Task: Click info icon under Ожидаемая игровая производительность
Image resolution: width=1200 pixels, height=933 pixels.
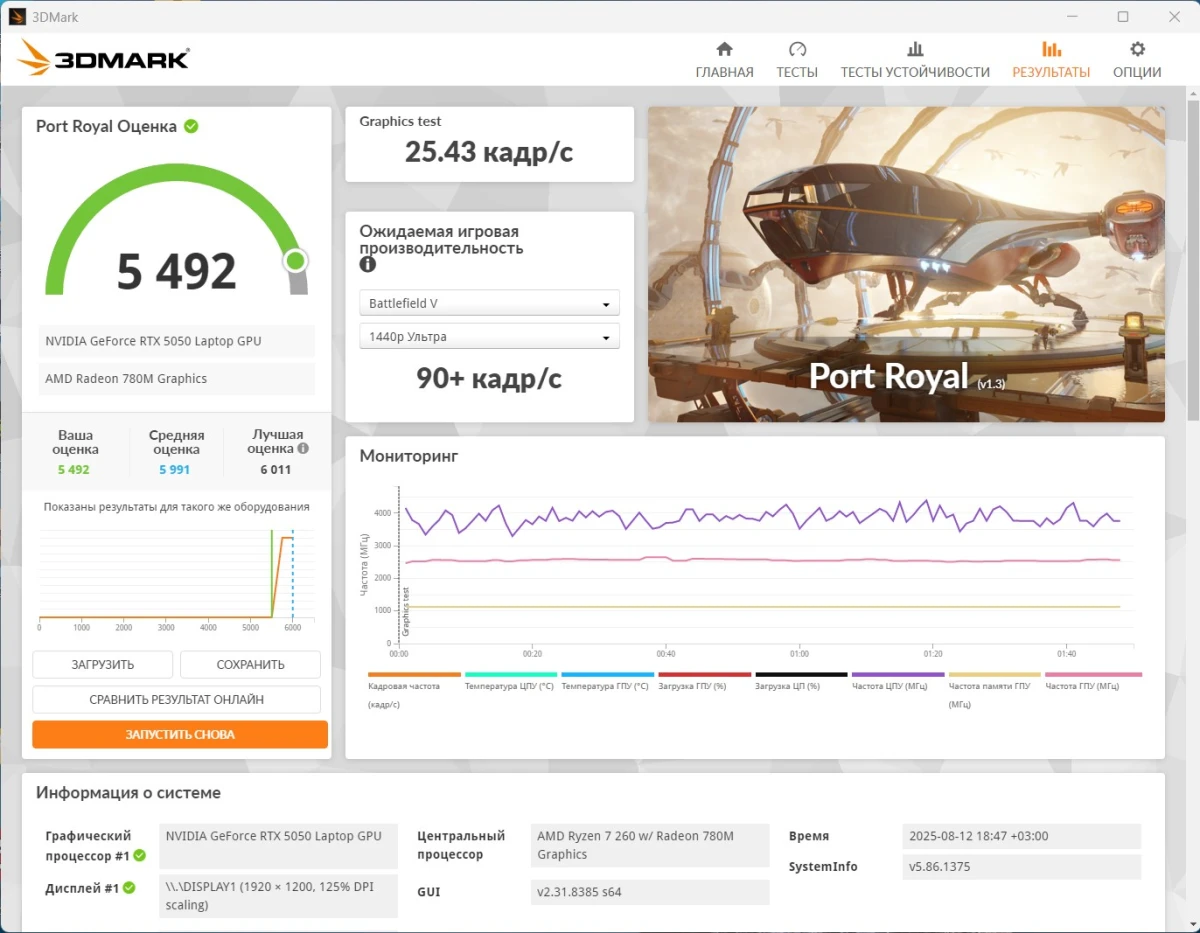Action: coord(367,264)
